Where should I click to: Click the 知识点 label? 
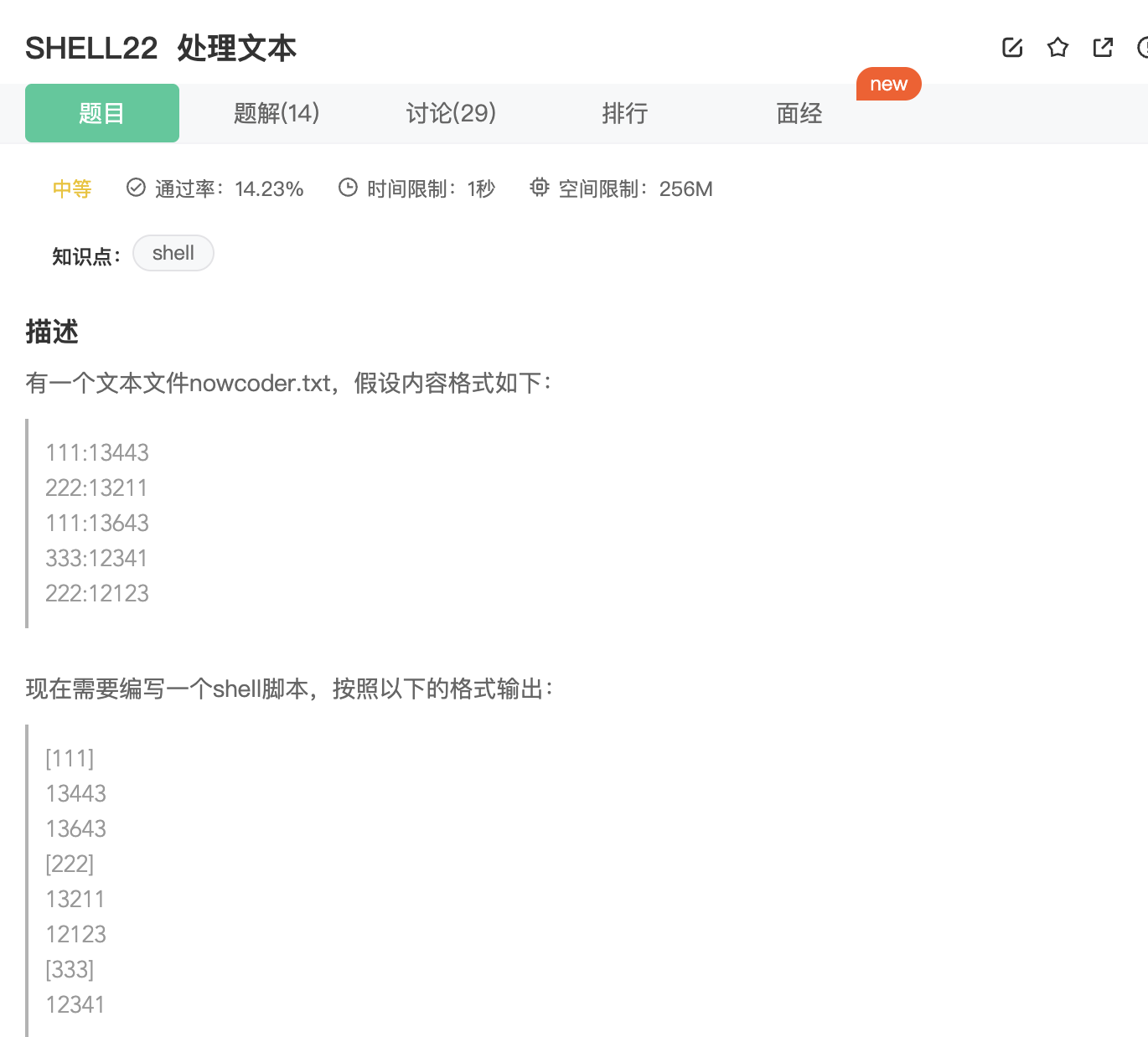86,255
